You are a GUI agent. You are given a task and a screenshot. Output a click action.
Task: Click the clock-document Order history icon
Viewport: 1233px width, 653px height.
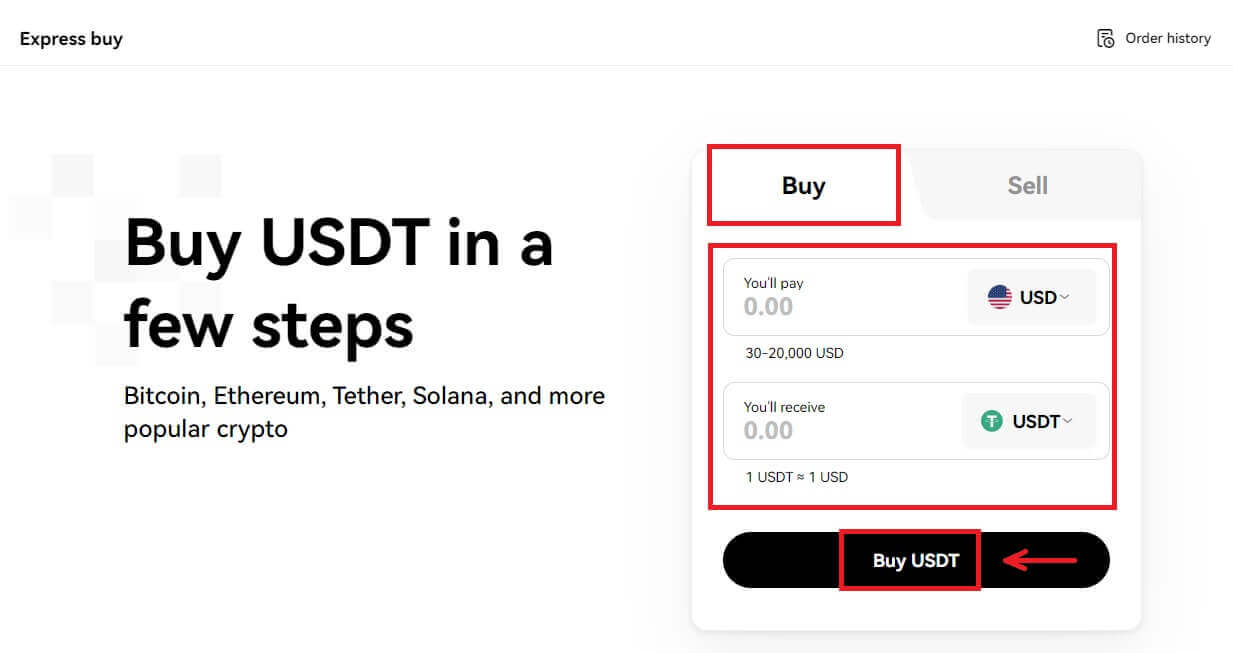click(x=1105, y=38)
